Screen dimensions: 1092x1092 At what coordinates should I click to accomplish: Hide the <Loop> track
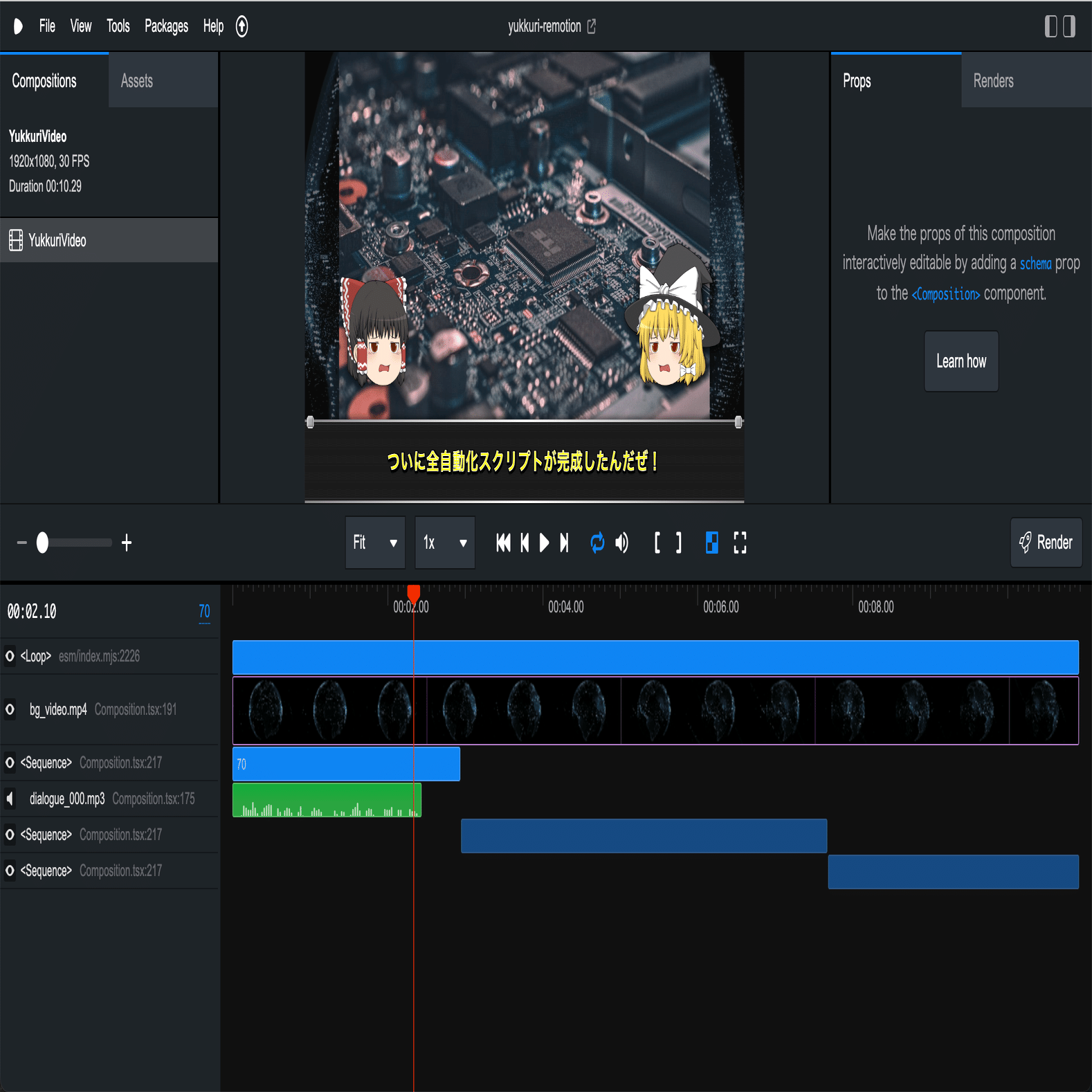click(10, 656)
